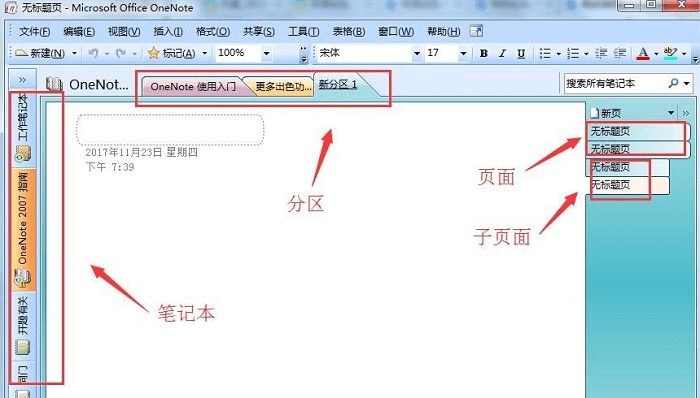Open the 表格(B) menu

pos(349,32)
